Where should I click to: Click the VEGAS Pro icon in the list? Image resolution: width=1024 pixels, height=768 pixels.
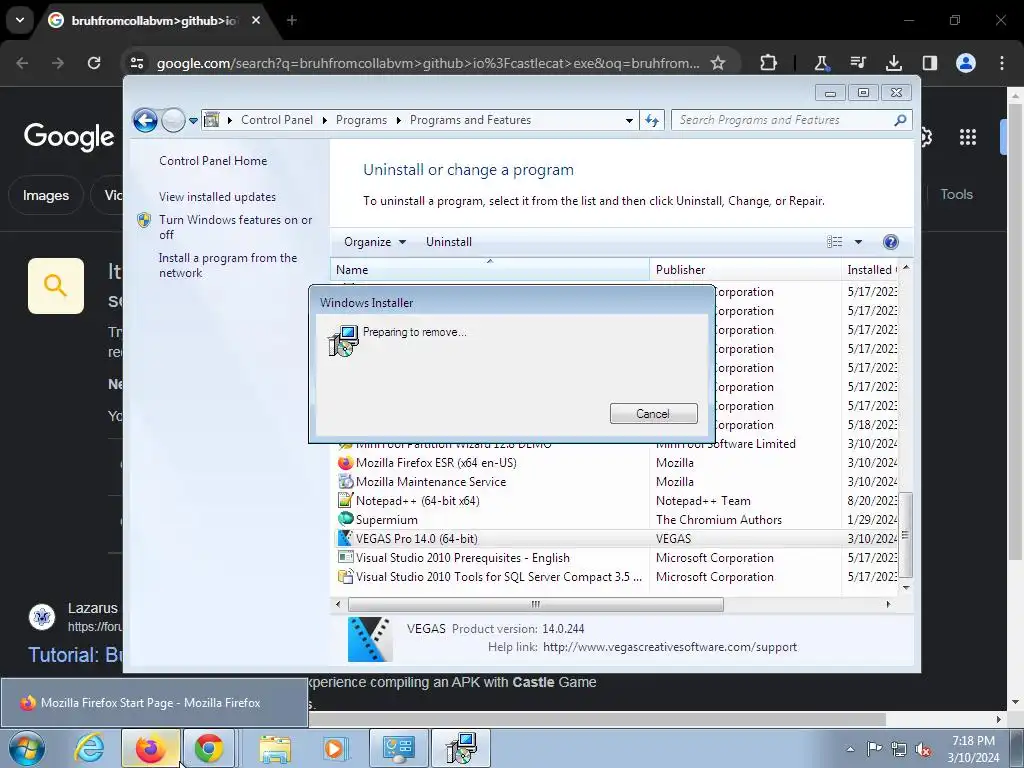click(x=345, y=538)
